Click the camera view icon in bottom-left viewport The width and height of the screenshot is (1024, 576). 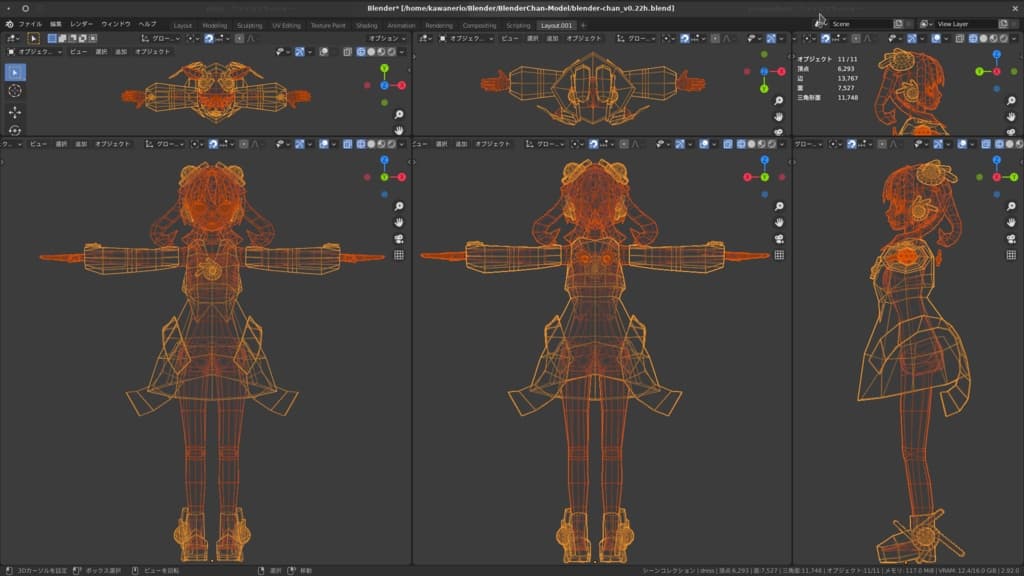[x=398, y=238]
